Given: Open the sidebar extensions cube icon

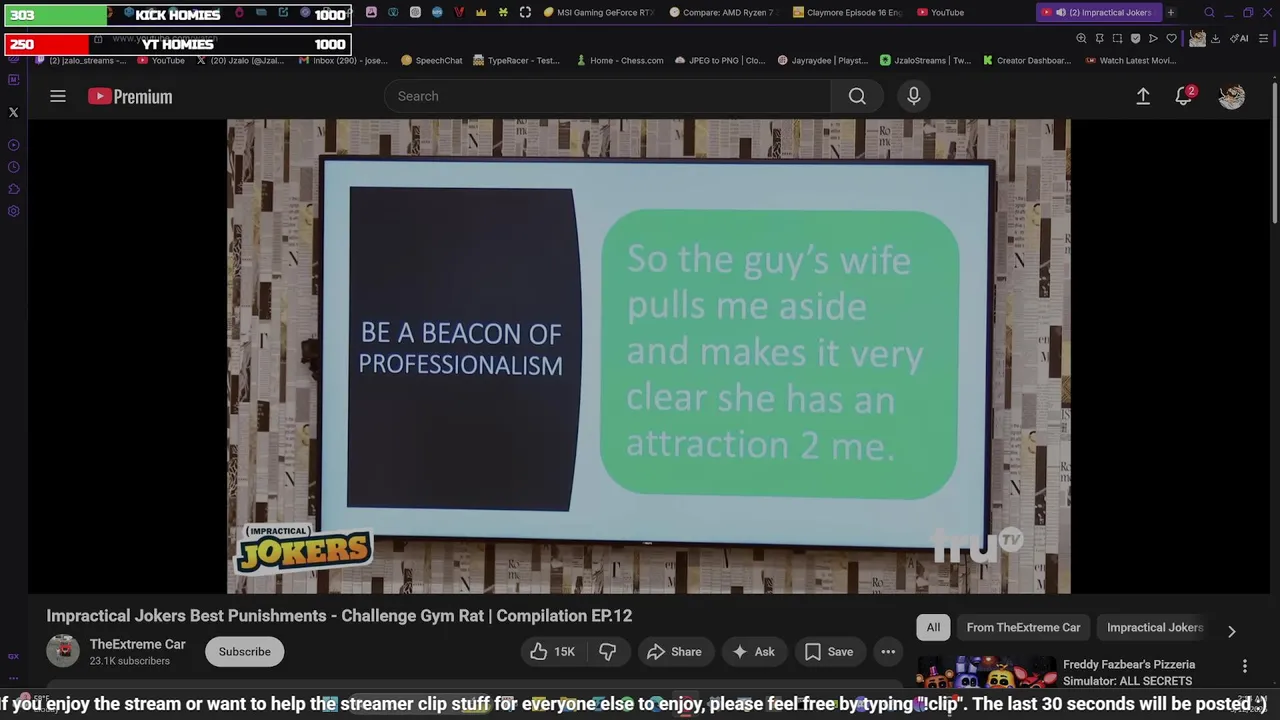Looking at the screenshot, I should [x=13, y=189].
